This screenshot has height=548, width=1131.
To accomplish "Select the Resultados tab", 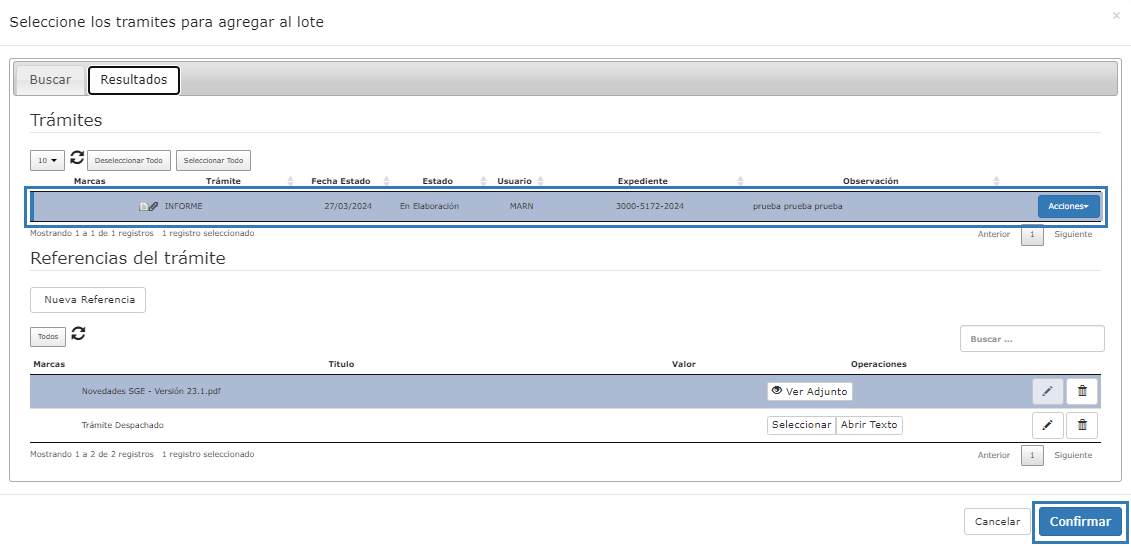I will tap(134, 80).
